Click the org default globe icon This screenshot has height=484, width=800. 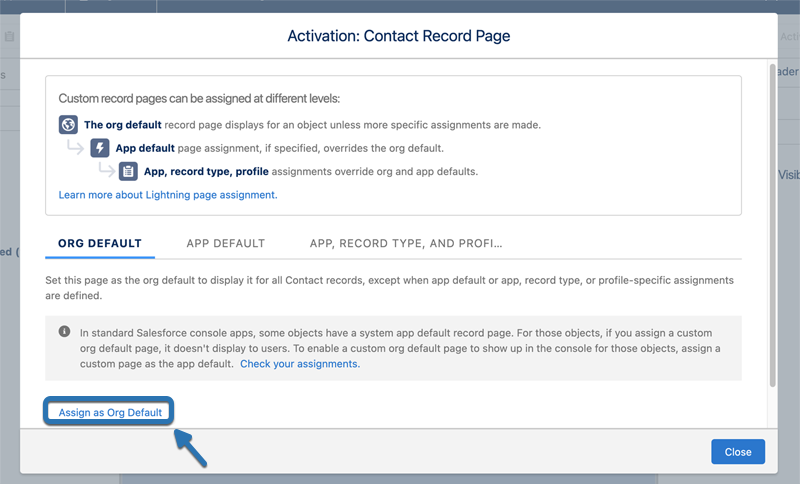pos(68,125)
